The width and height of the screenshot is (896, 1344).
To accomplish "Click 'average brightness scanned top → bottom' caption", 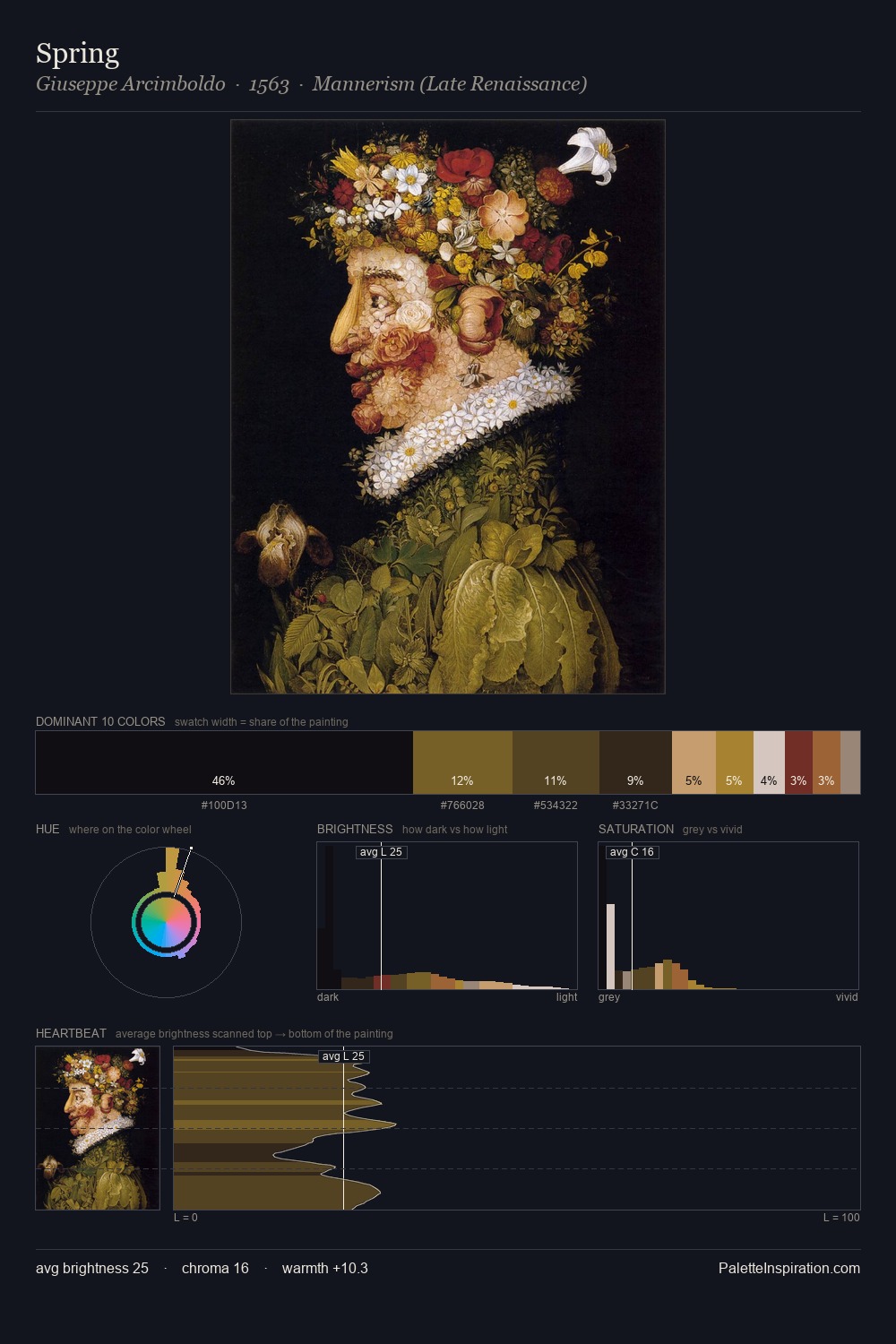I will tap(254, 1034).
